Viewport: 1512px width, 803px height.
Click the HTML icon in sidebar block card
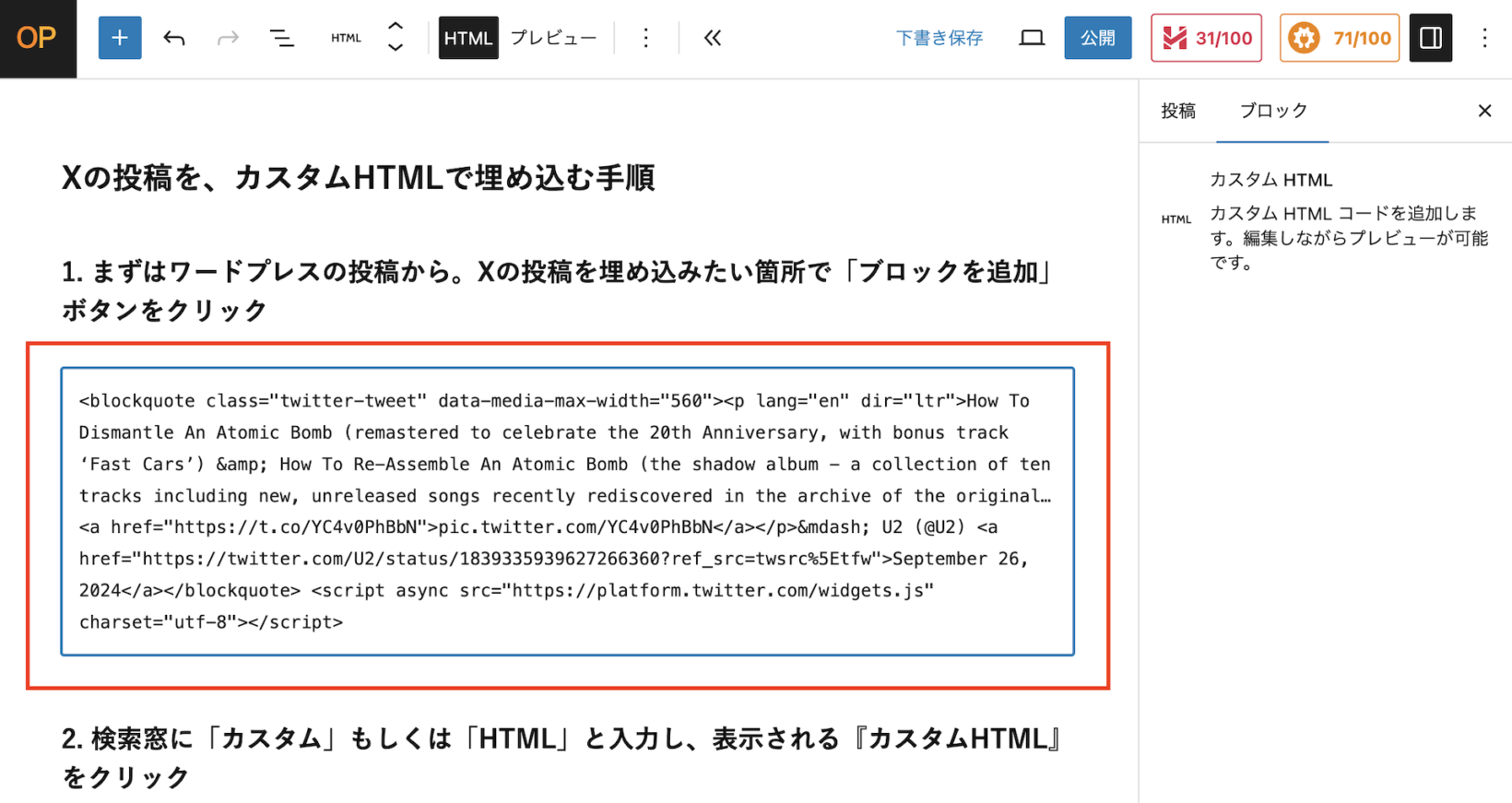tap(1176, 219)
